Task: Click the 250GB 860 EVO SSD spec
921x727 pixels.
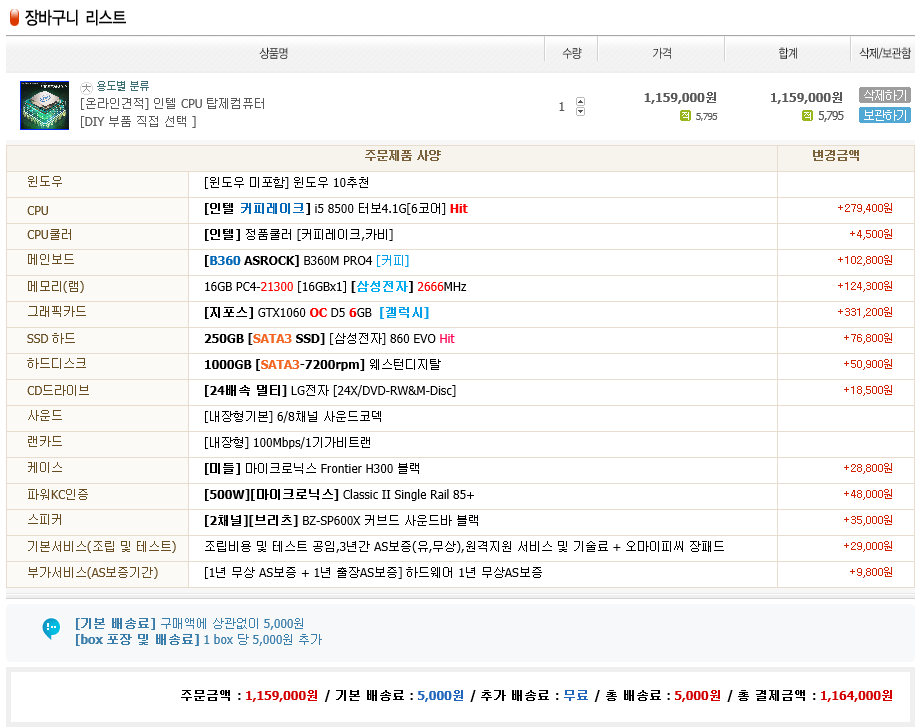Action: point(329,338)
